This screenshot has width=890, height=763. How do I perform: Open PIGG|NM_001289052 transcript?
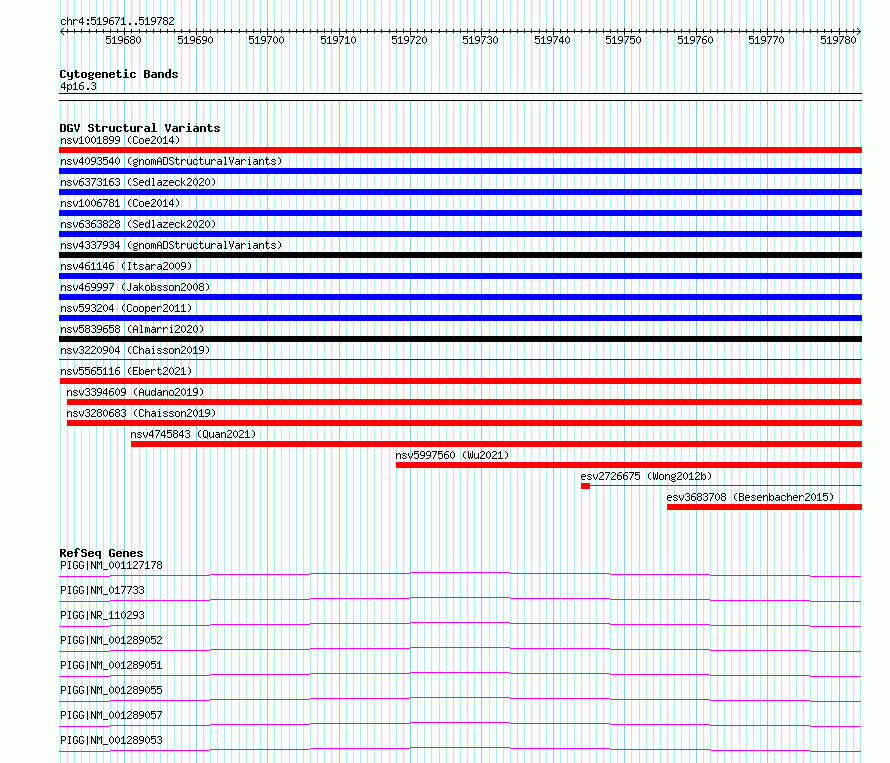(111, 640)
